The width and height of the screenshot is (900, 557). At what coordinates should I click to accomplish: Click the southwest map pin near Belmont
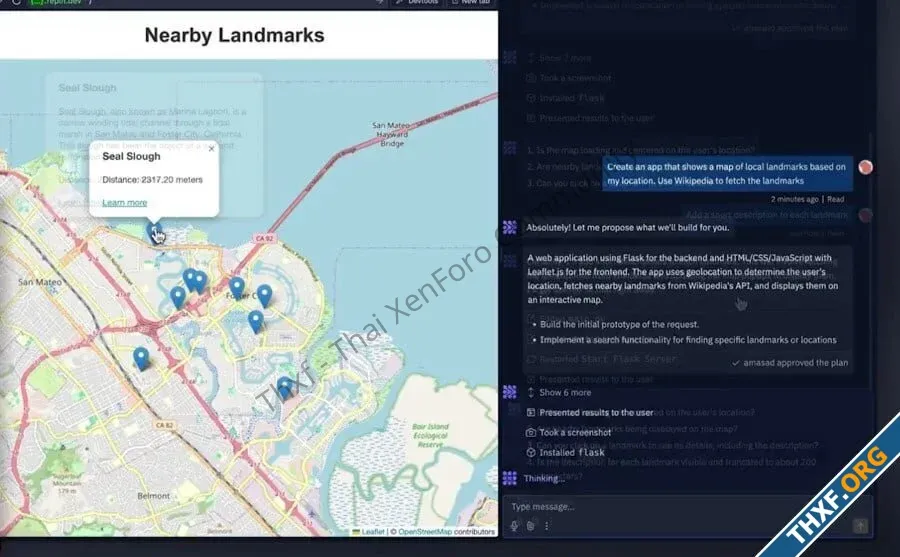click(x=141, y=358)
